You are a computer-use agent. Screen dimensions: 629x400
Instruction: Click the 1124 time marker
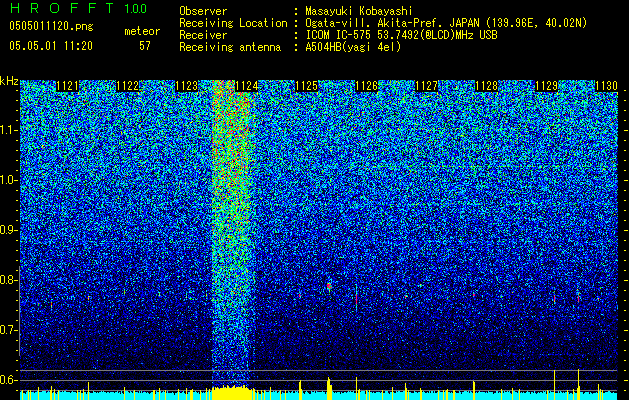point(247,86)
